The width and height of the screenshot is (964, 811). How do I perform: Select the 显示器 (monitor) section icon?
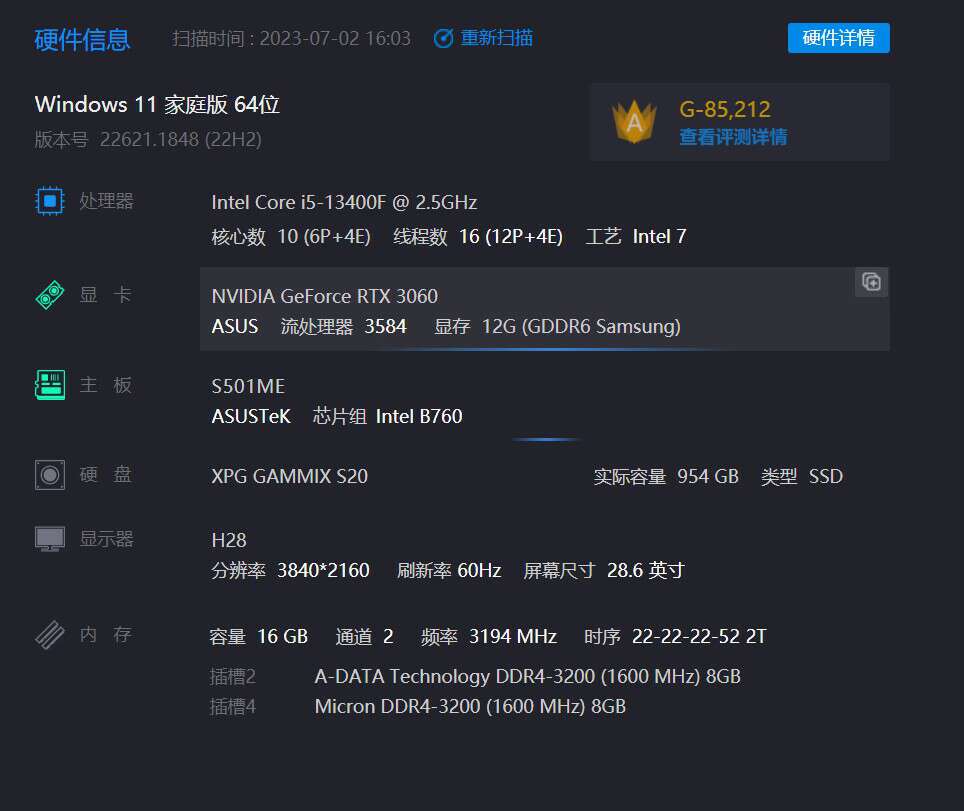click(x=48, y=537)
